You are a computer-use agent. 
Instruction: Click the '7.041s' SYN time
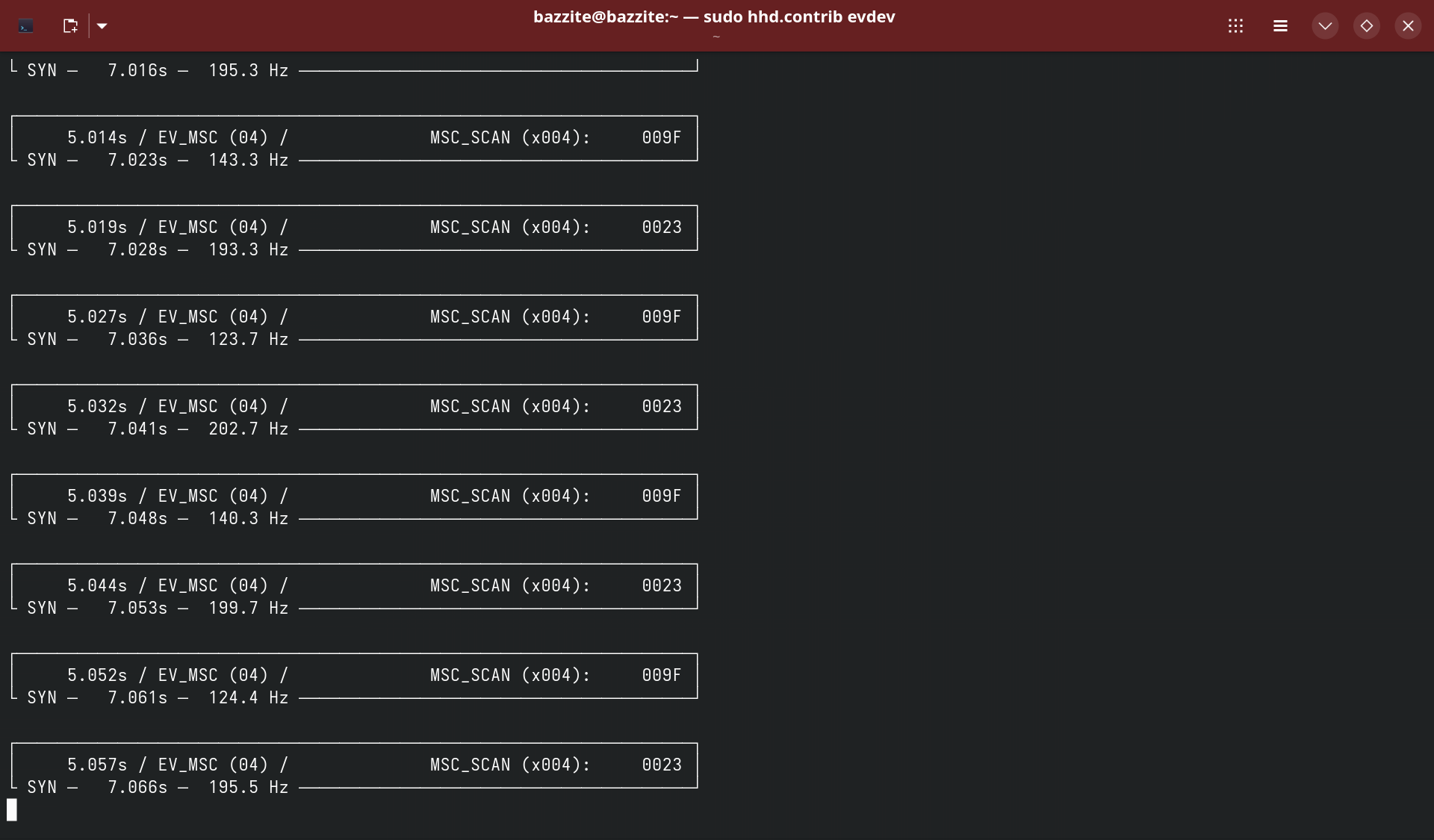137,429
